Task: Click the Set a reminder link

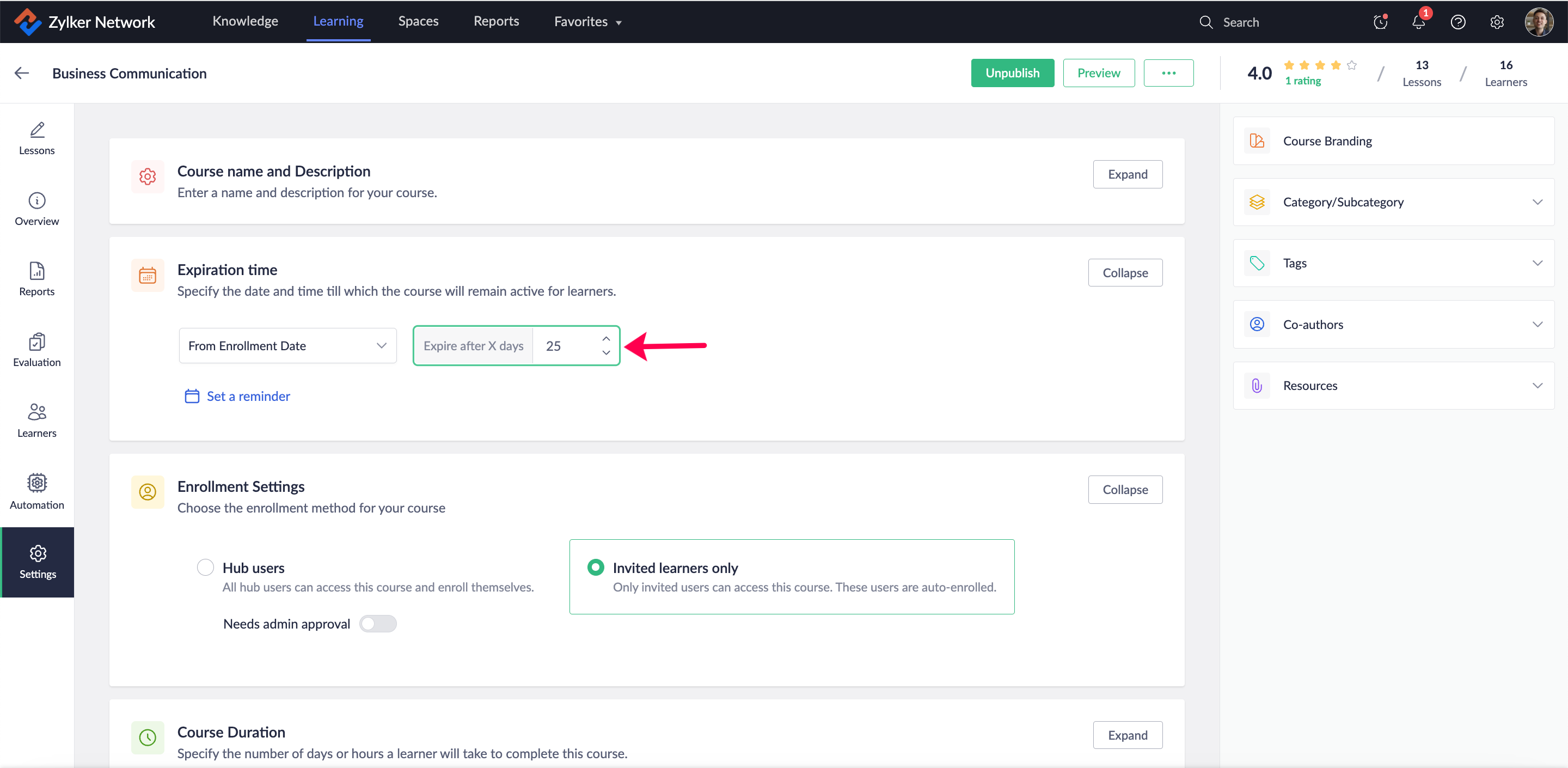Action: tap(248, 396)
